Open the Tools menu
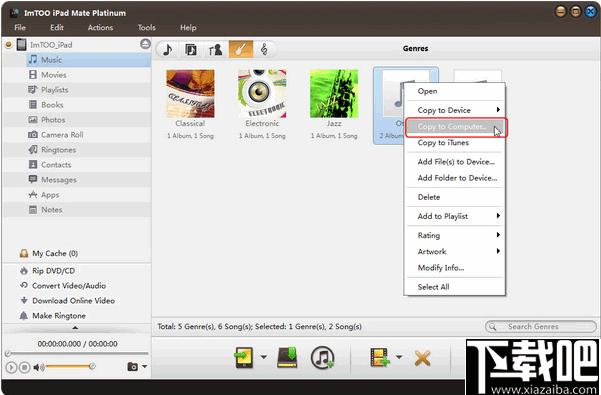The image size is (601, 395). 146,28
